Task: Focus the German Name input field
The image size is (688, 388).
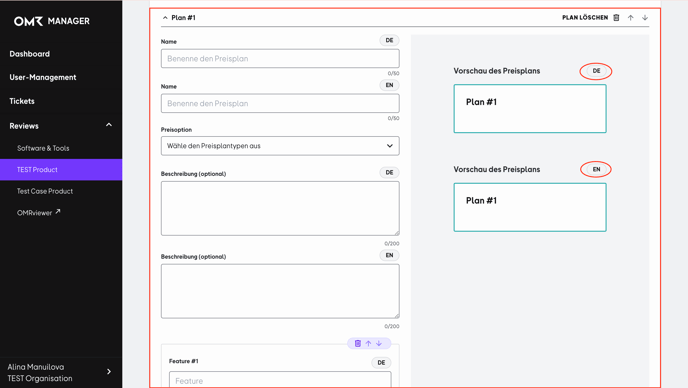Action: [280, 58]
